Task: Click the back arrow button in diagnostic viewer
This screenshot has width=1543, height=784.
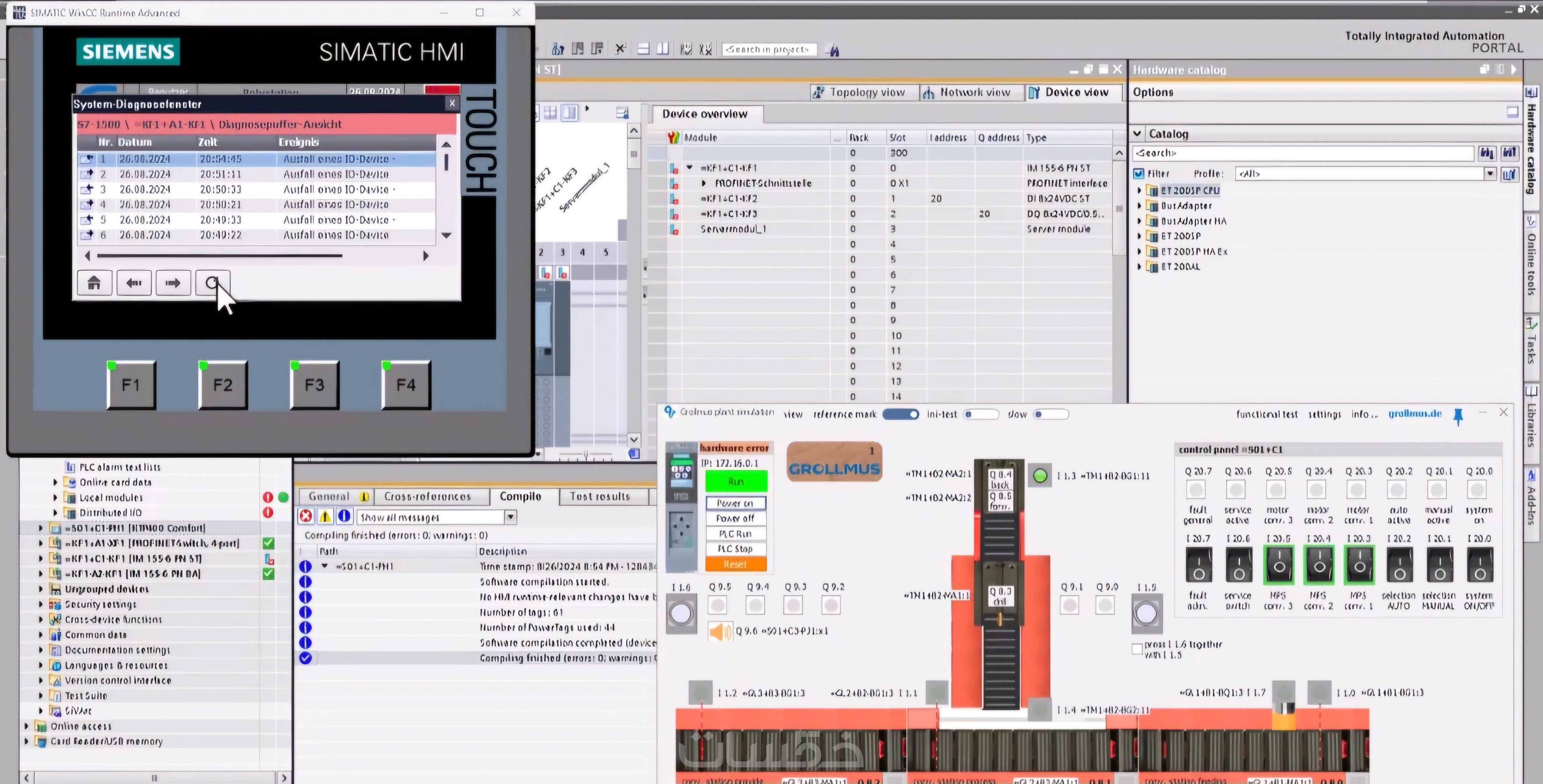Action: click(134, 283)
